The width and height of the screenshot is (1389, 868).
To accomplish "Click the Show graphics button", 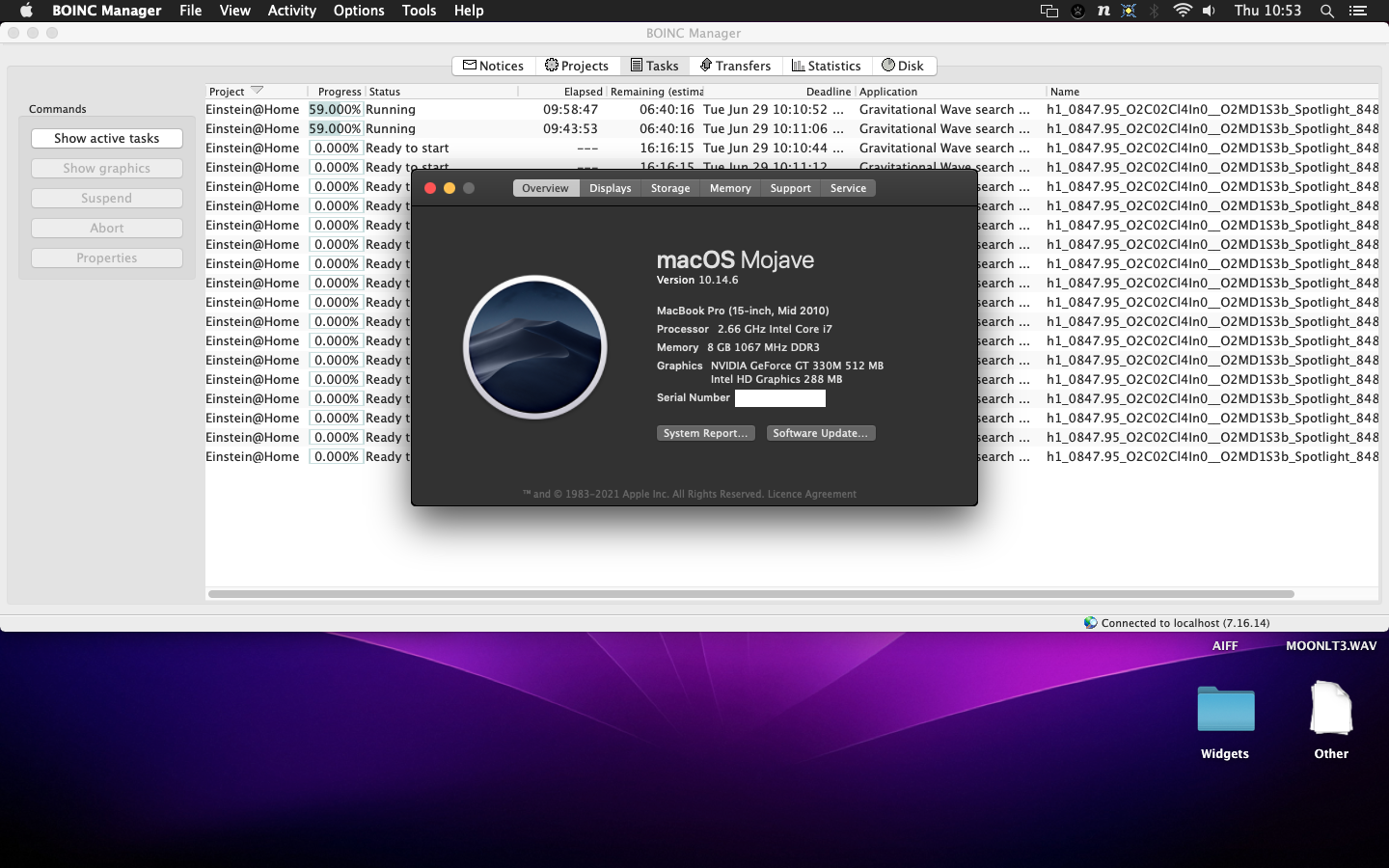I will click(x=107, y=168).
